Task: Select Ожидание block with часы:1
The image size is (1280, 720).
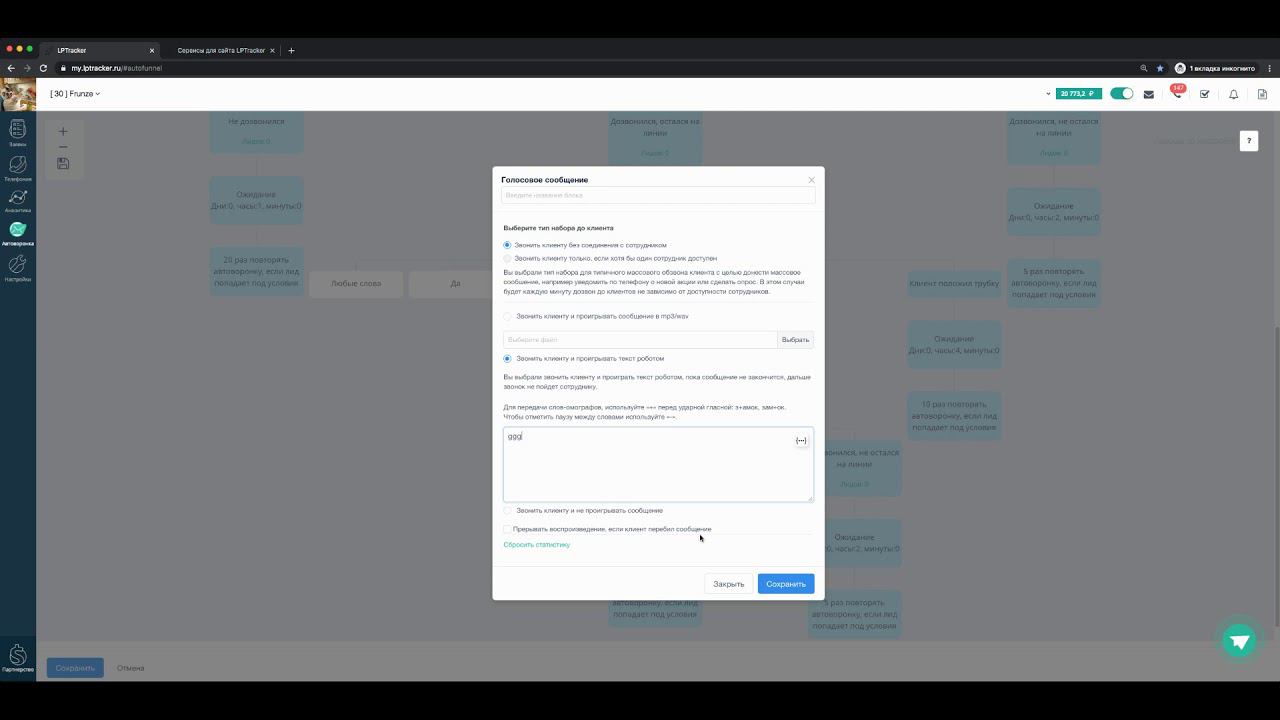Action: click(x=256, y=200)
